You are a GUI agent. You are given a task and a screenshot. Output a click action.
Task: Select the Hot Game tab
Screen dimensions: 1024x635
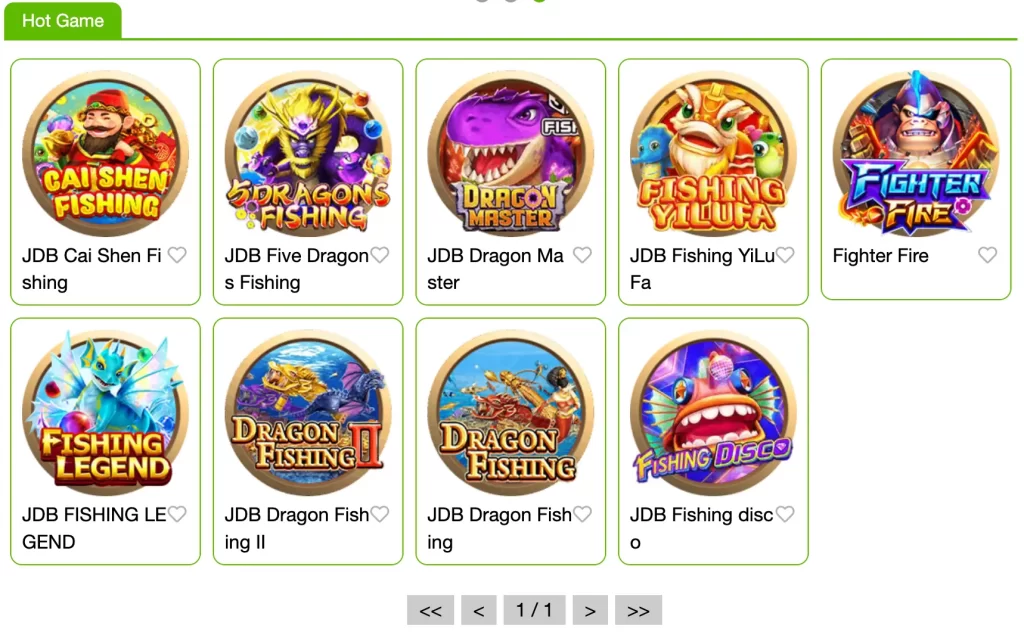tap(63, 21)
